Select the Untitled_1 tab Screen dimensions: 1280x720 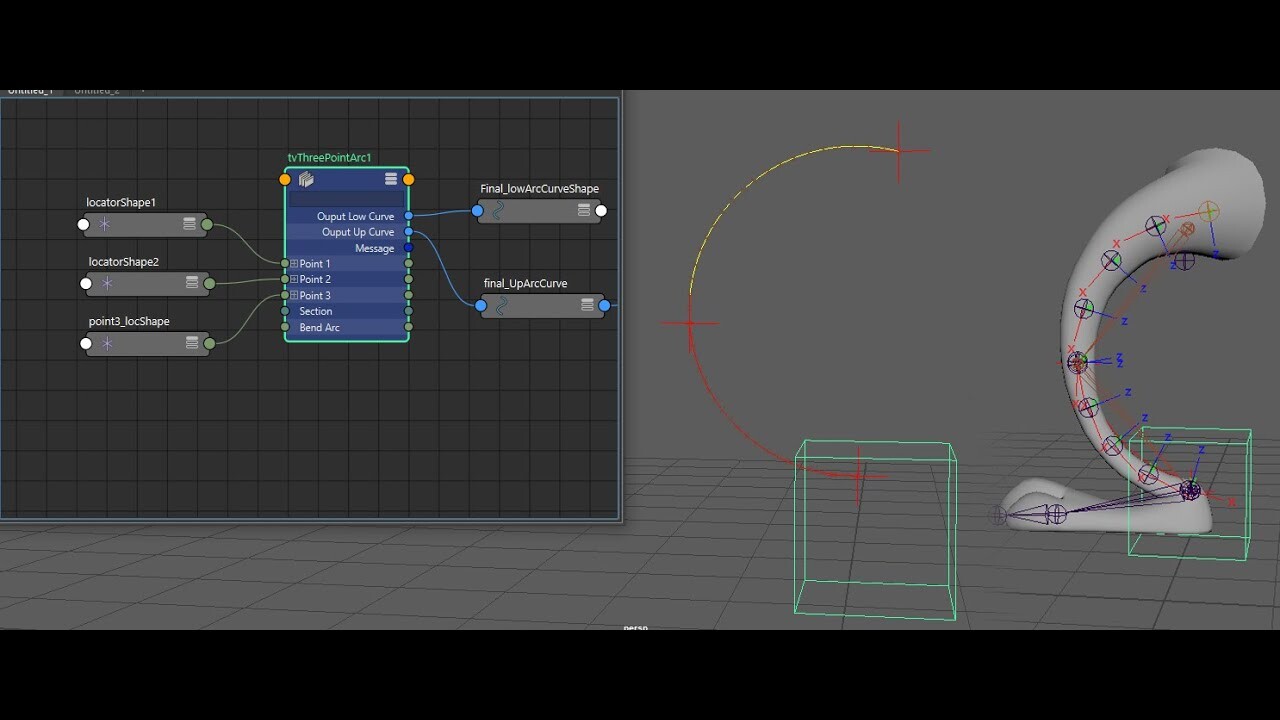pos(30,89)
